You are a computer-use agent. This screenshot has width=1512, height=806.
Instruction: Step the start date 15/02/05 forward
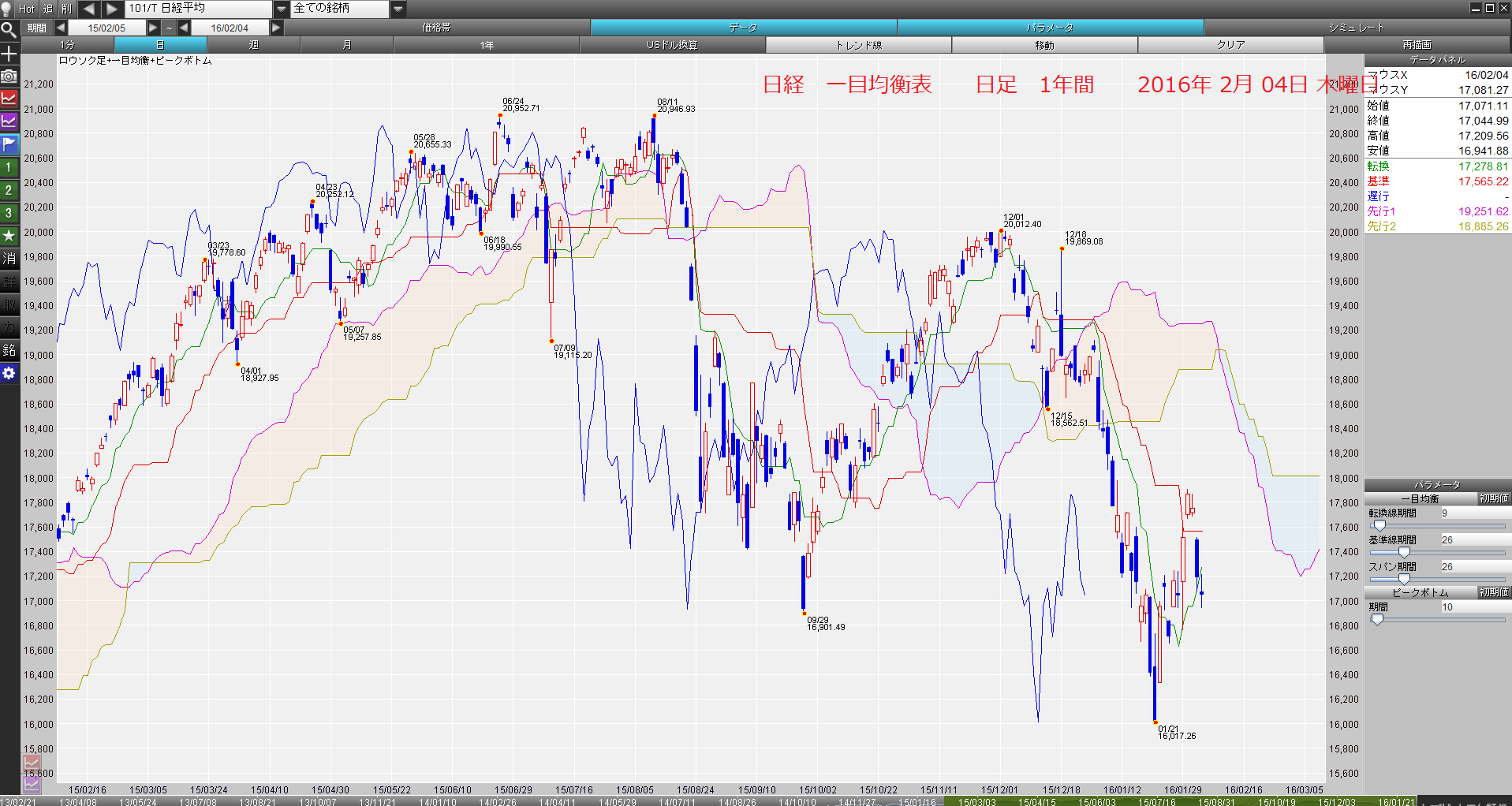coord(153,28)
